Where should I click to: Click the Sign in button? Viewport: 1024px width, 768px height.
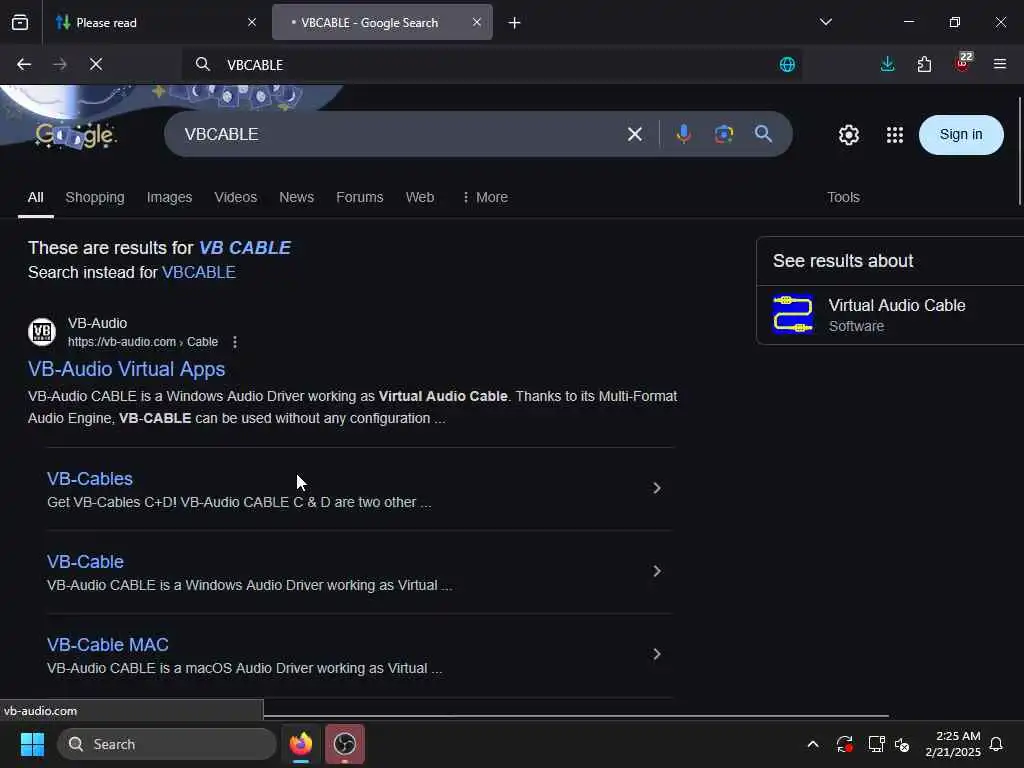(x=961, y=135)
